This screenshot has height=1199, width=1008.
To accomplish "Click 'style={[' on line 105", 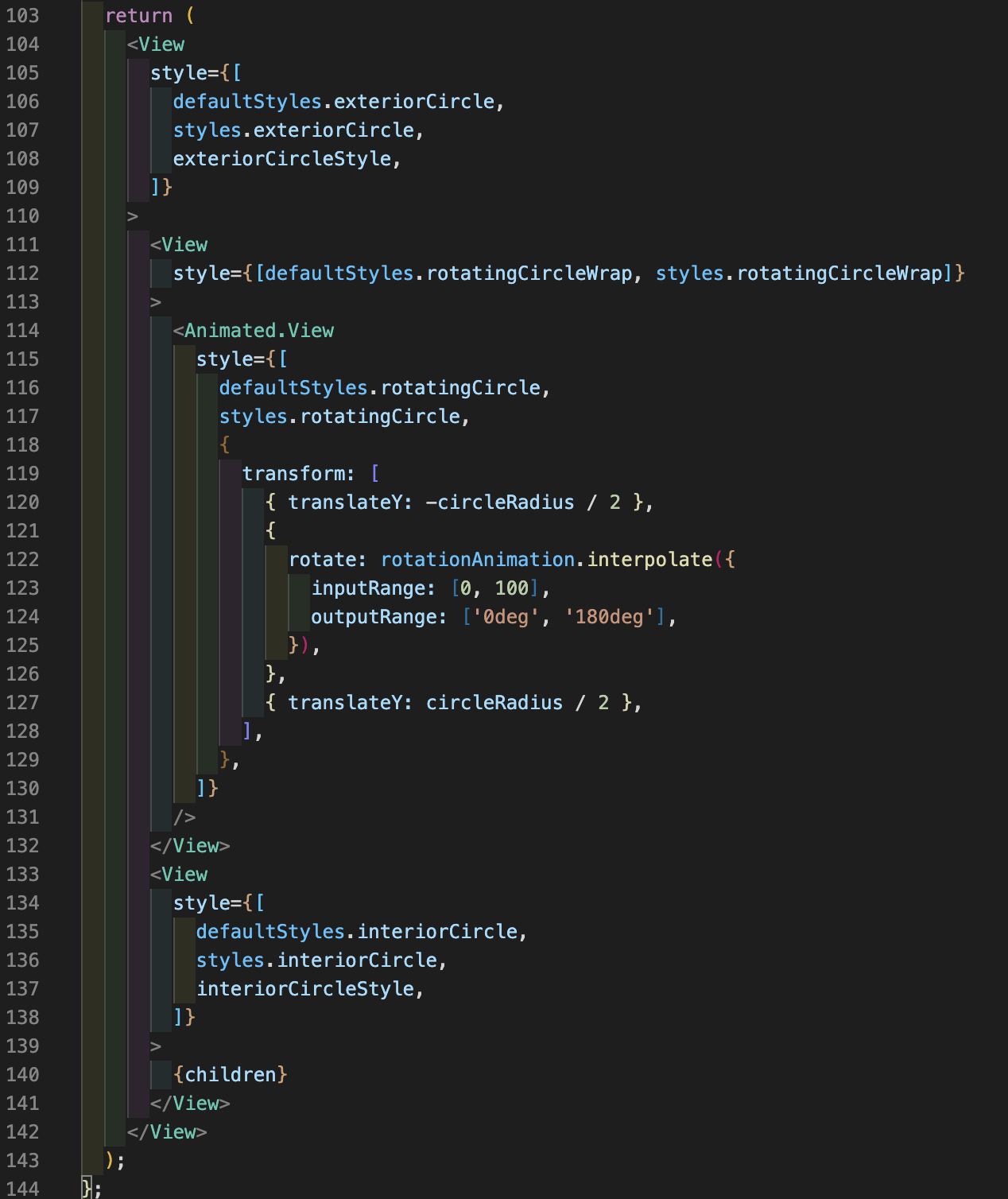I will click(196, 72).
